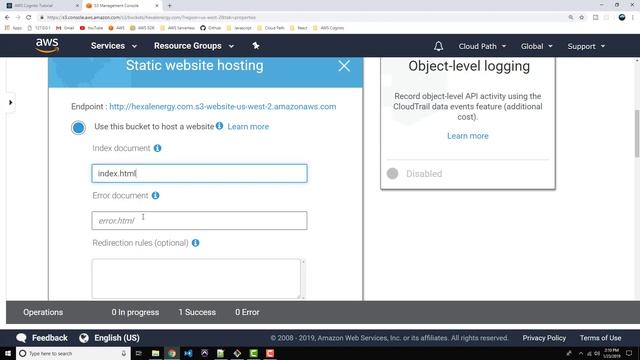This screenshot has width=640, height=360.
Task: Open the AWS Cognito bookmarks folder
Action: [329, 28]
